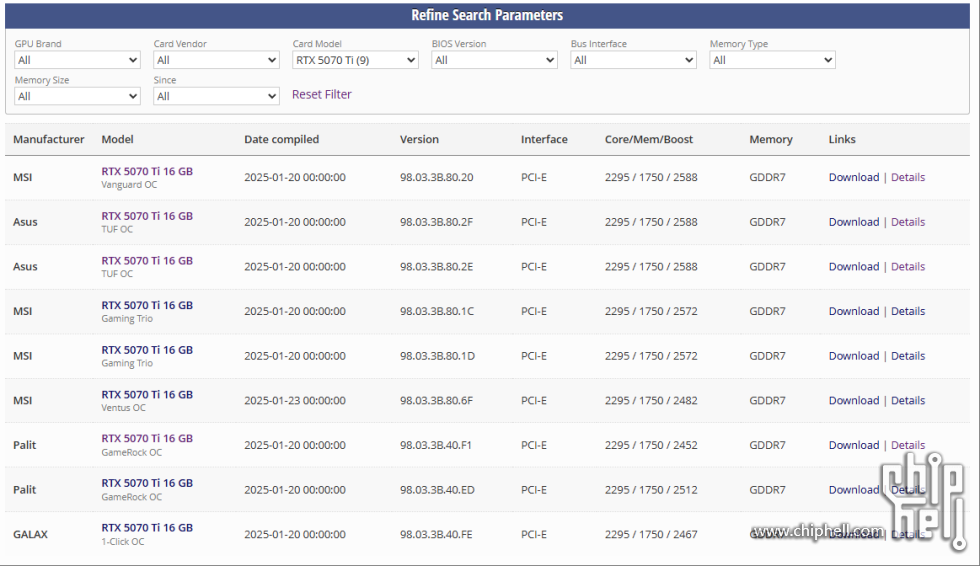Screen dimensions: 980x566
Task: Click the GALAX manufacturer cell
Action: (31, 535)
